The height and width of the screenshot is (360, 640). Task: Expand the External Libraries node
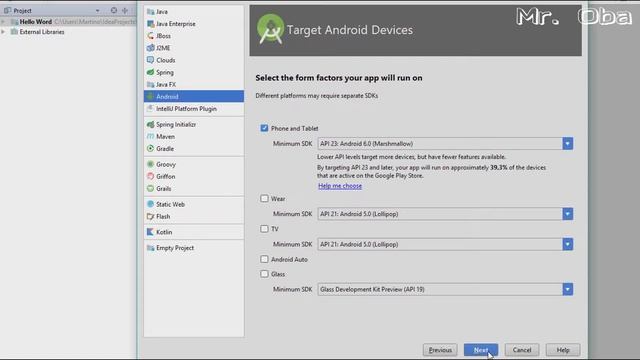coord(3,32)
